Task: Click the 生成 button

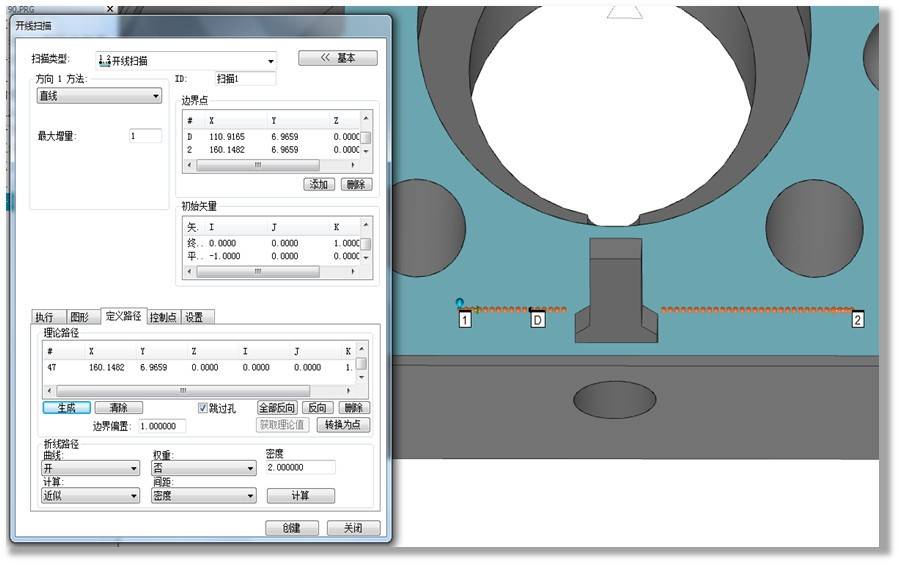Action: tap(66, 408)
